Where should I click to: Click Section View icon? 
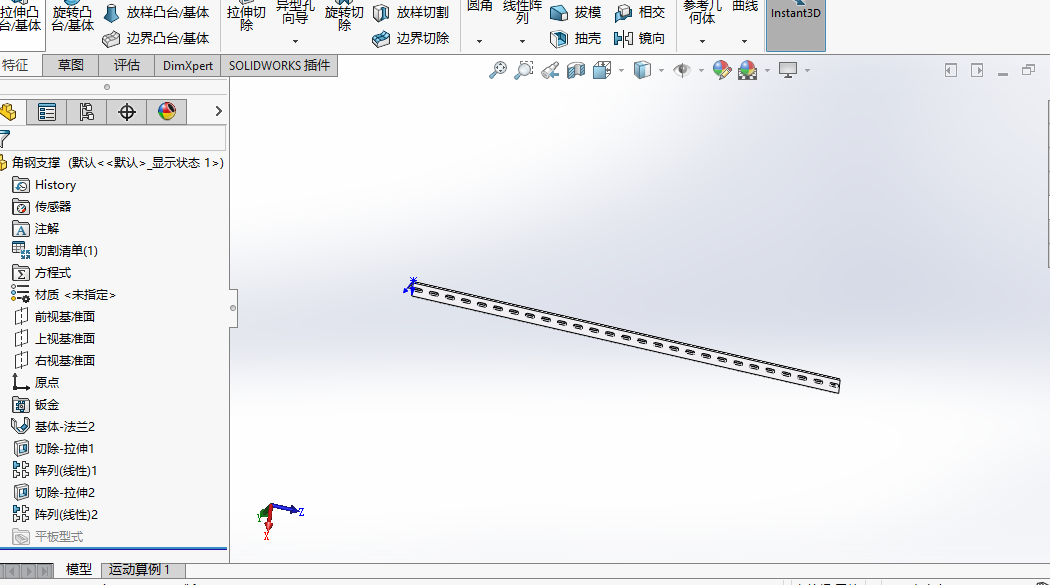click(576, 70)
